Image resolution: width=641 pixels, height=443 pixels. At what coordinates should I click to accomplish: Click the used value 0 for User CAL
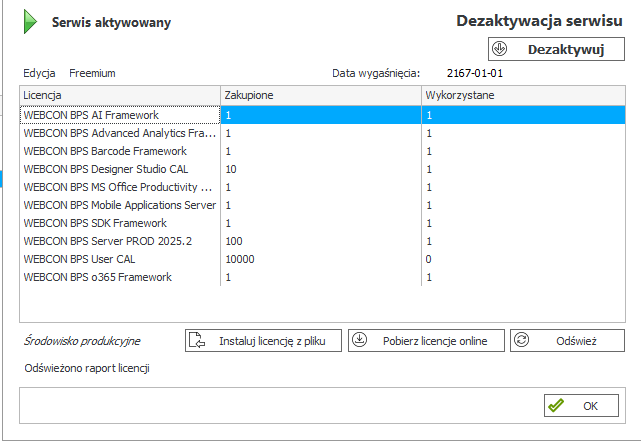[x=428, y=259]
